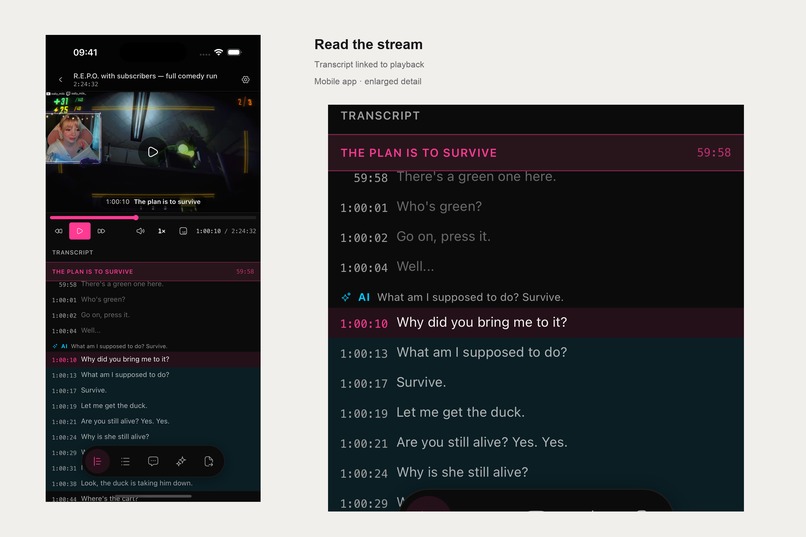The width and height of the screenshot is (806, 537).
Task: Click AI sparkle icon in enlarged summary row
Action: [x=346, y=297]
